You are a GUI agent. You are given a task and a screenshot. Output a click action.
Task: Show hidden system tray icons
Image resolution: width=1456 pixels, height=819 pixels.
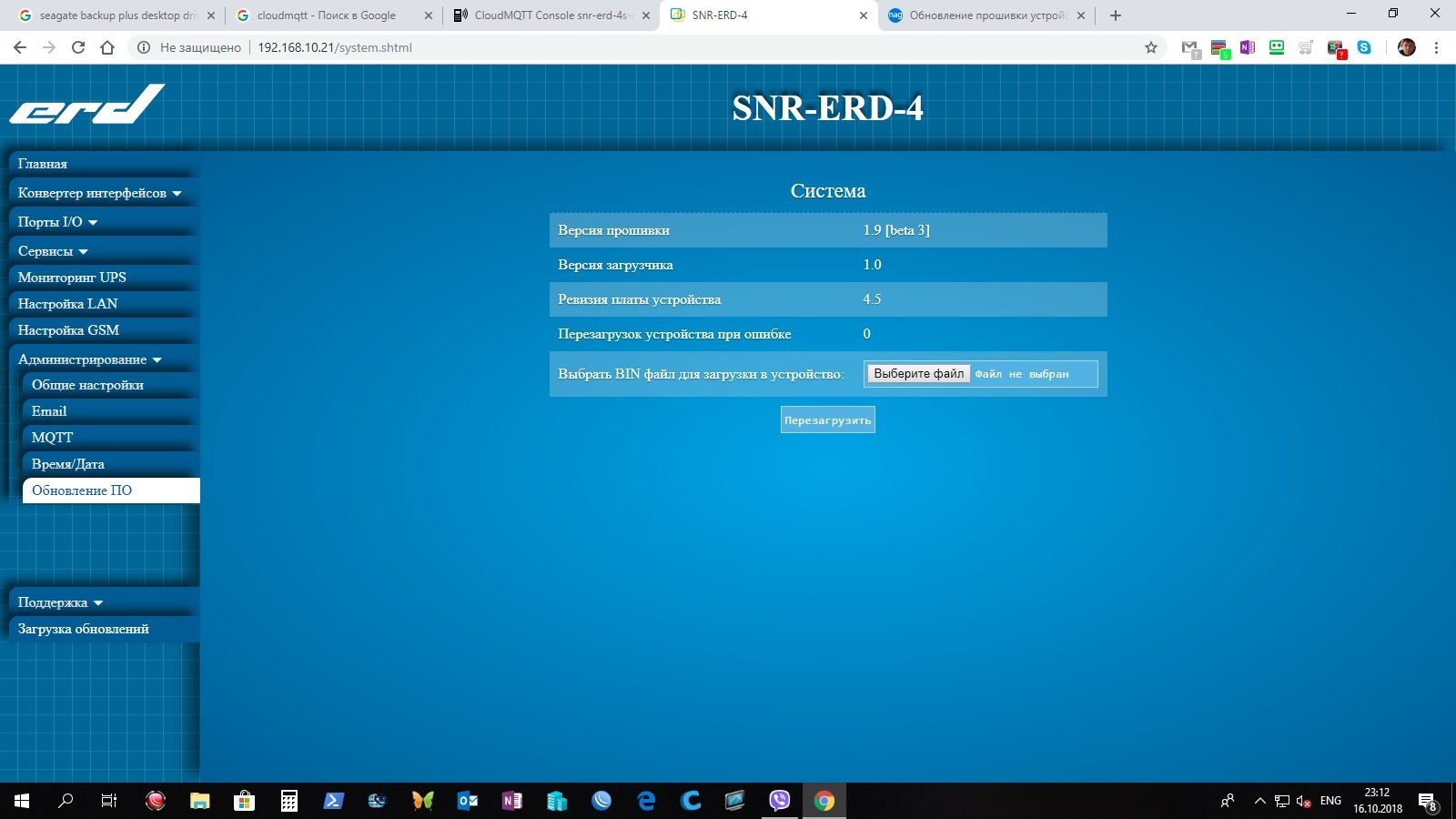point(1260,801)
